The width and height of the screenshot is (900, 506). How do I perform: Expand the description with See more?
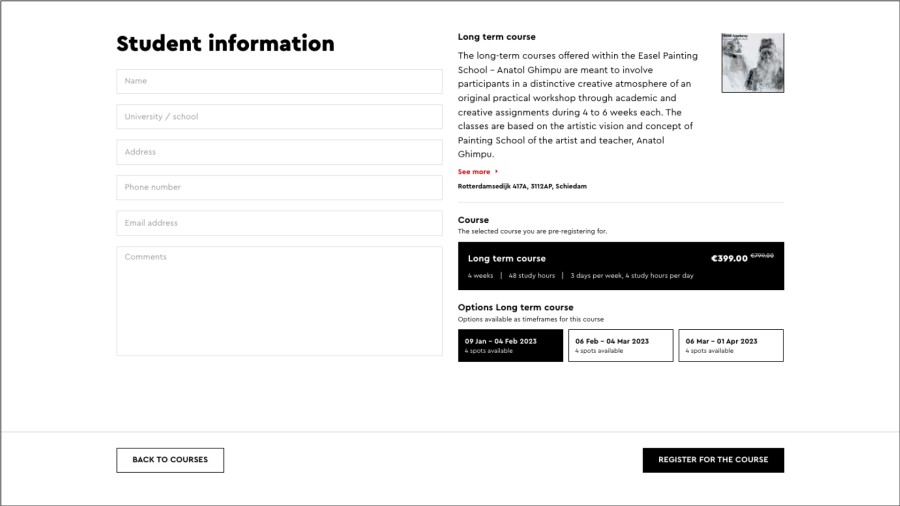(475, 172)
